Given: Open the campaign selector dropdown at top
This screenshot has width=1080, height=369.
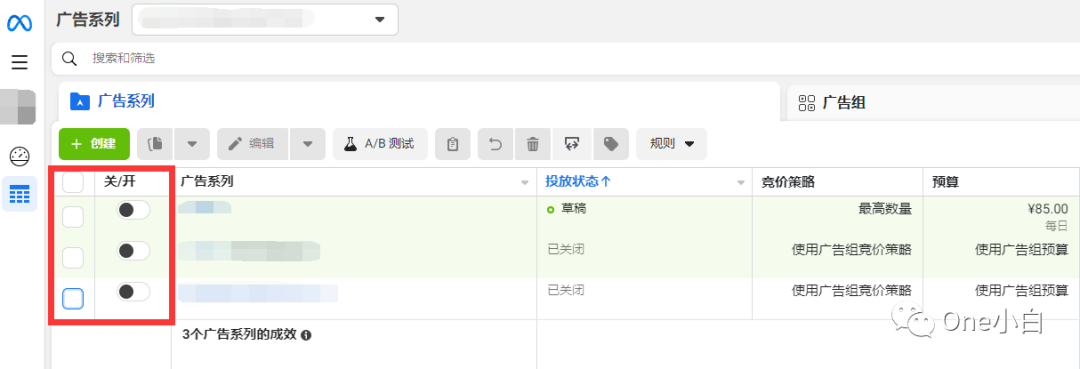Looking at the screenshot, I should [264, 19].
